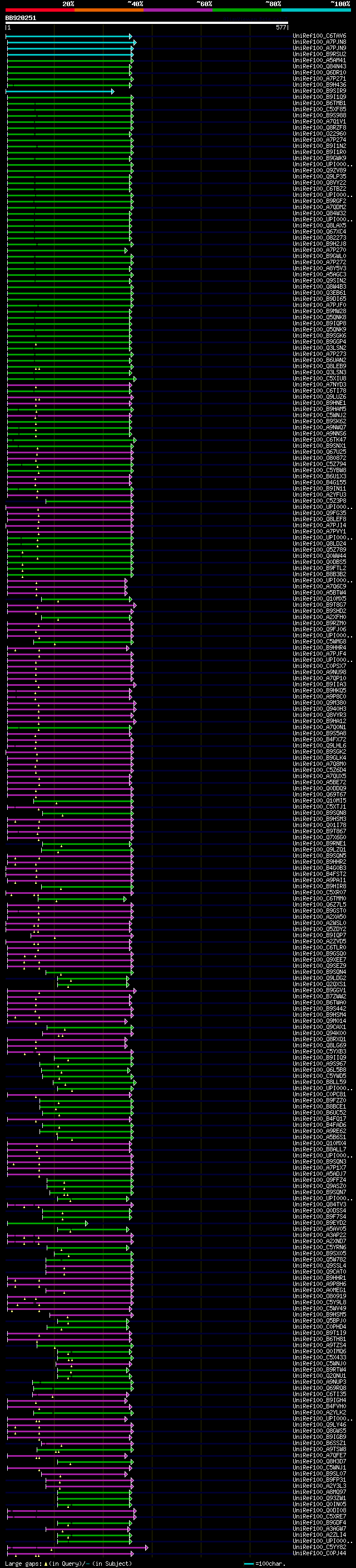Screen dimensions: 356x1568
Task: Open the UniRef100_B9S988 entry
Action: pyautogui.click(x=319, y=116)
